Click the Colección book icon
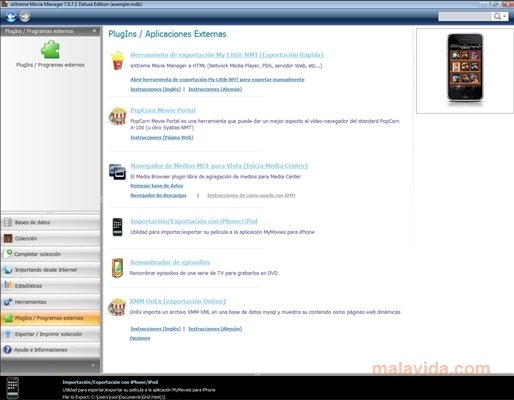Image resolution: width=514 pixels, height=400 pixels. (x=8, y=238)
